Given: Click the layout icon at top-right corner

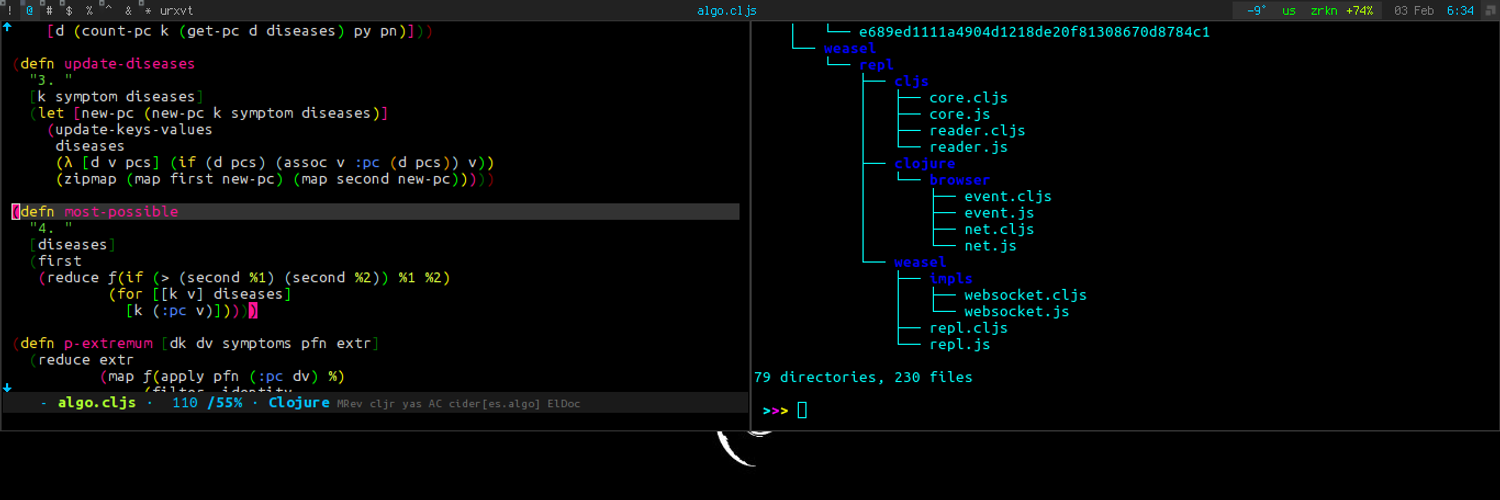Looking at the screenshot, I should click(x=1488, y=10).
